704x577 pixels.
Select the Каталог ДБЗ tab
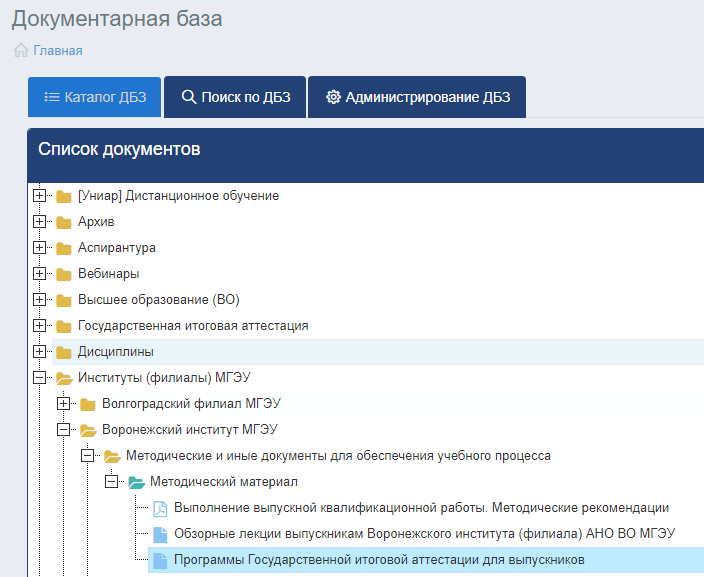click(x=94, y=97)
